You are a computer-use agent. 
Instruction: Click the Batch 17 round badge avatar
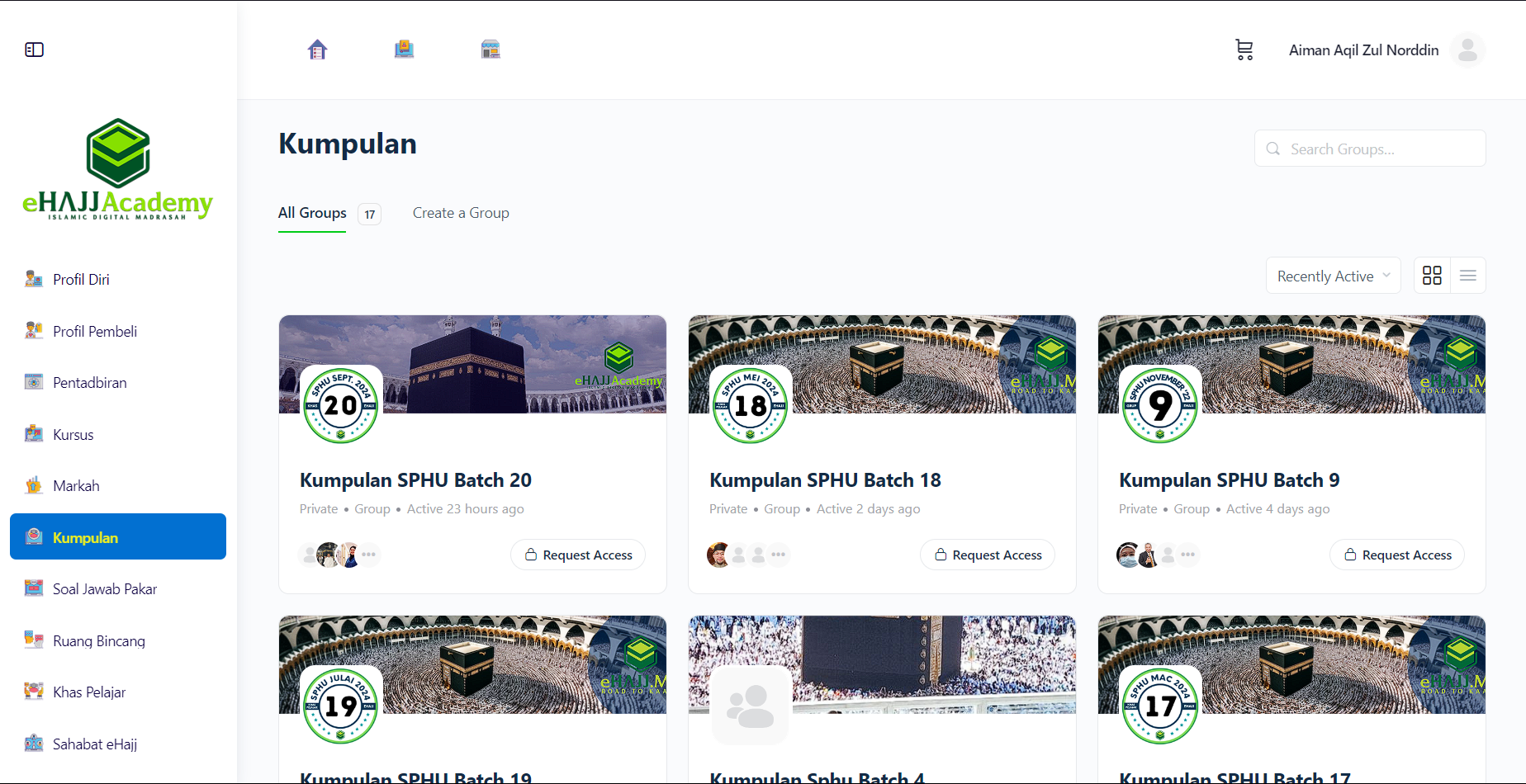tap(1159, 706)
